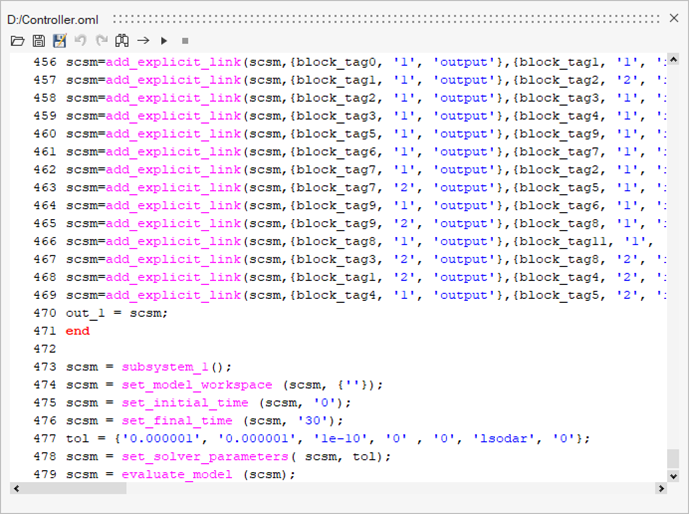Click the vertical scrollbar thumb
The height and width of the screenshot is (514, 689).
pyautogui.click(x=673, y=459)
